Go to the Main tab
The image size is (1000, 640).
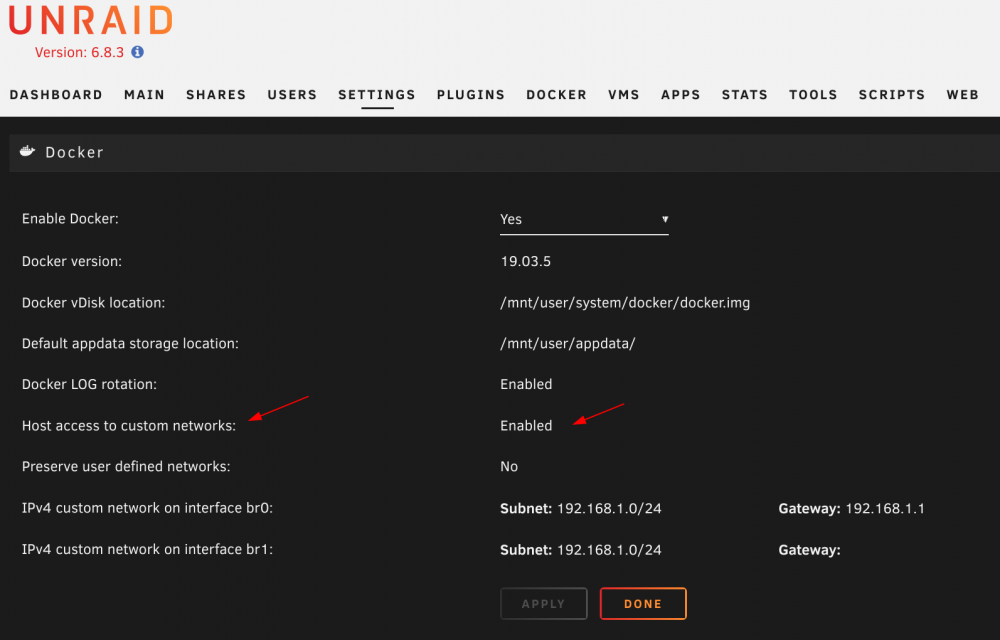(144, 95)
